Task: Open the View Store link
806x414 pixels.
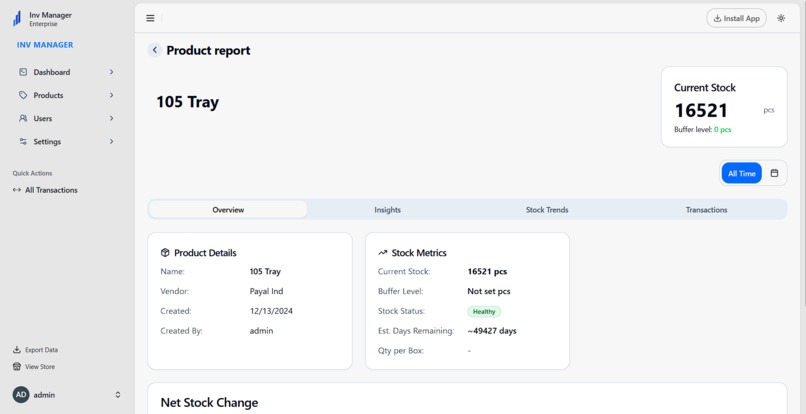Action: (x=34, y=367)
